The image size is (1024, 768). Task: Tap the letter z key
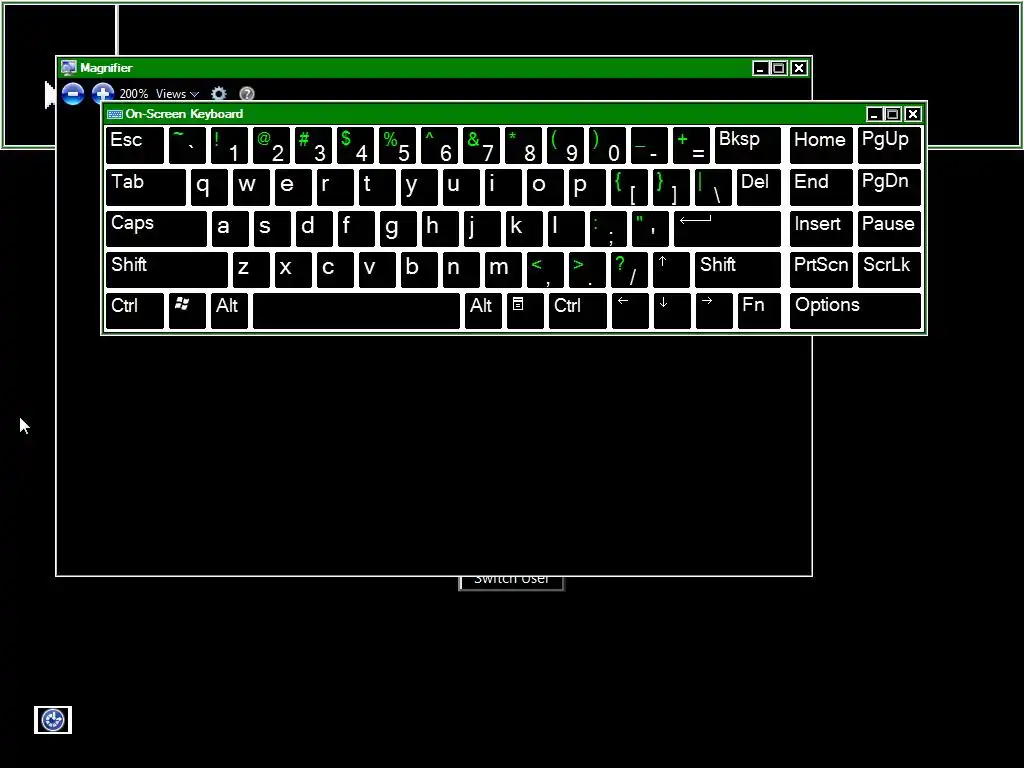point(251,270)
